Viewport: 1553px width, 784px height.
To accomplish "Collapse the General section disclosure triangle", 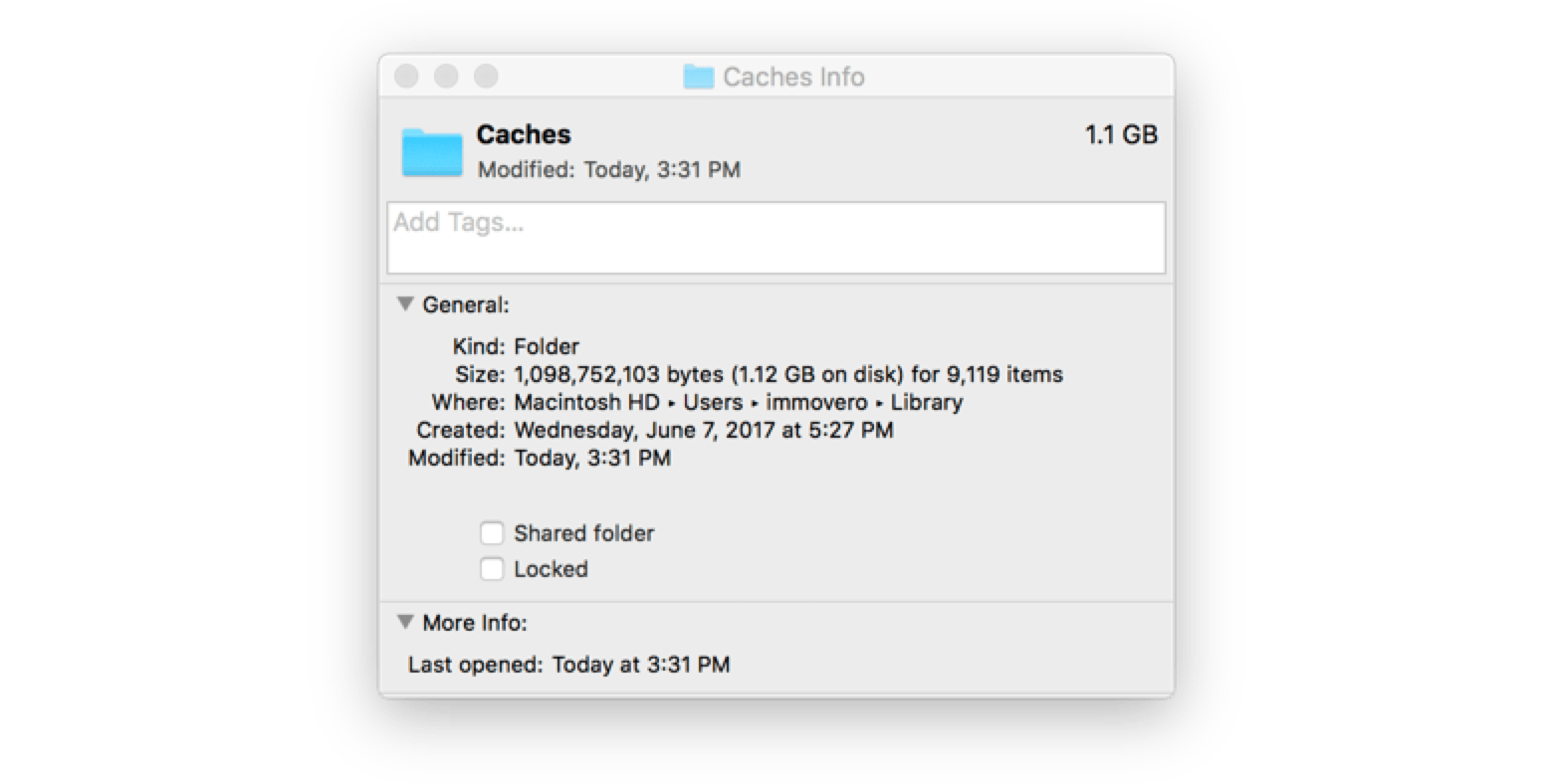I will pyautogui.click(x=405, y=303).
